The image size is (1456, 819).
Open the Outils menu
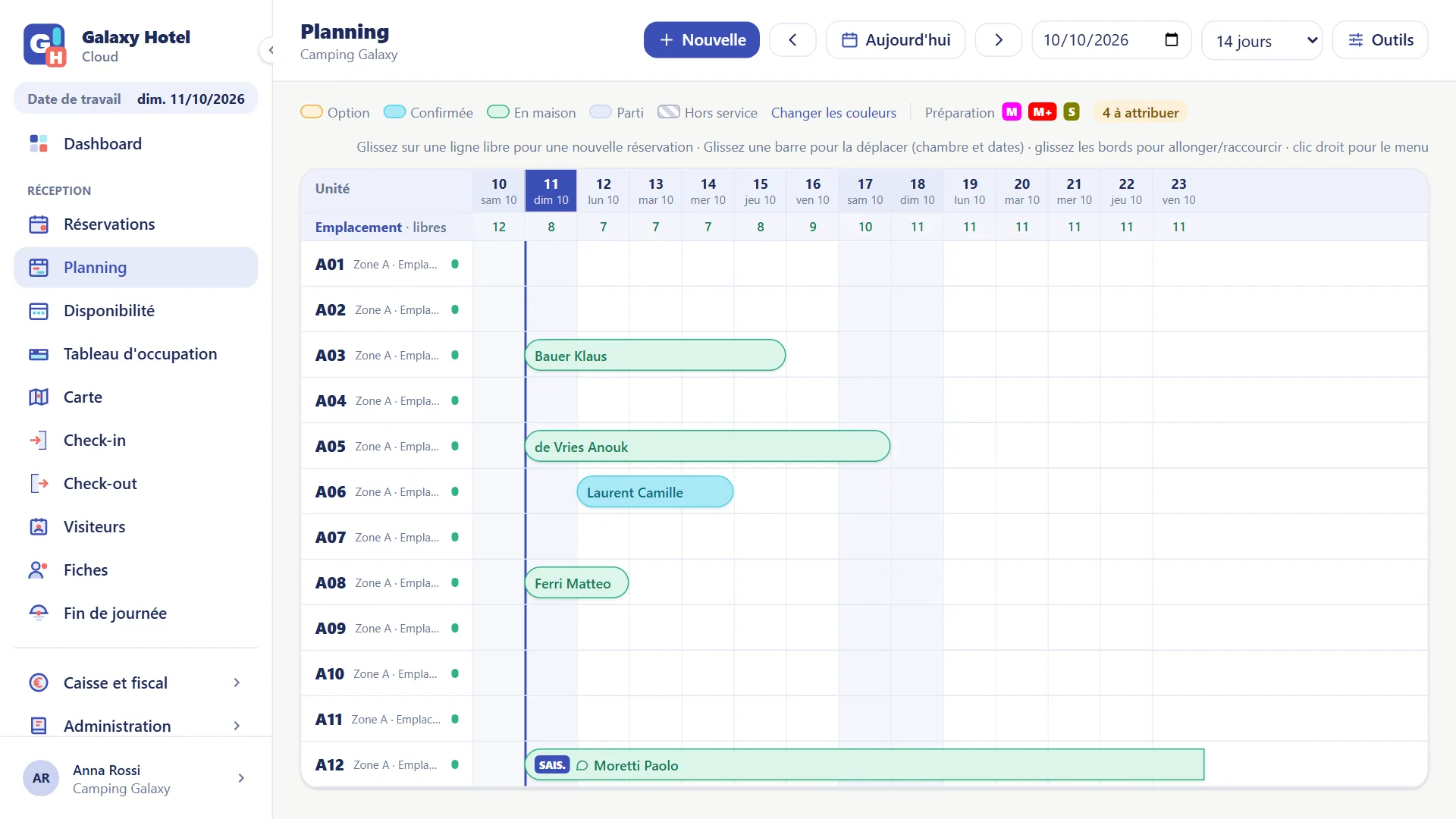1380,40
